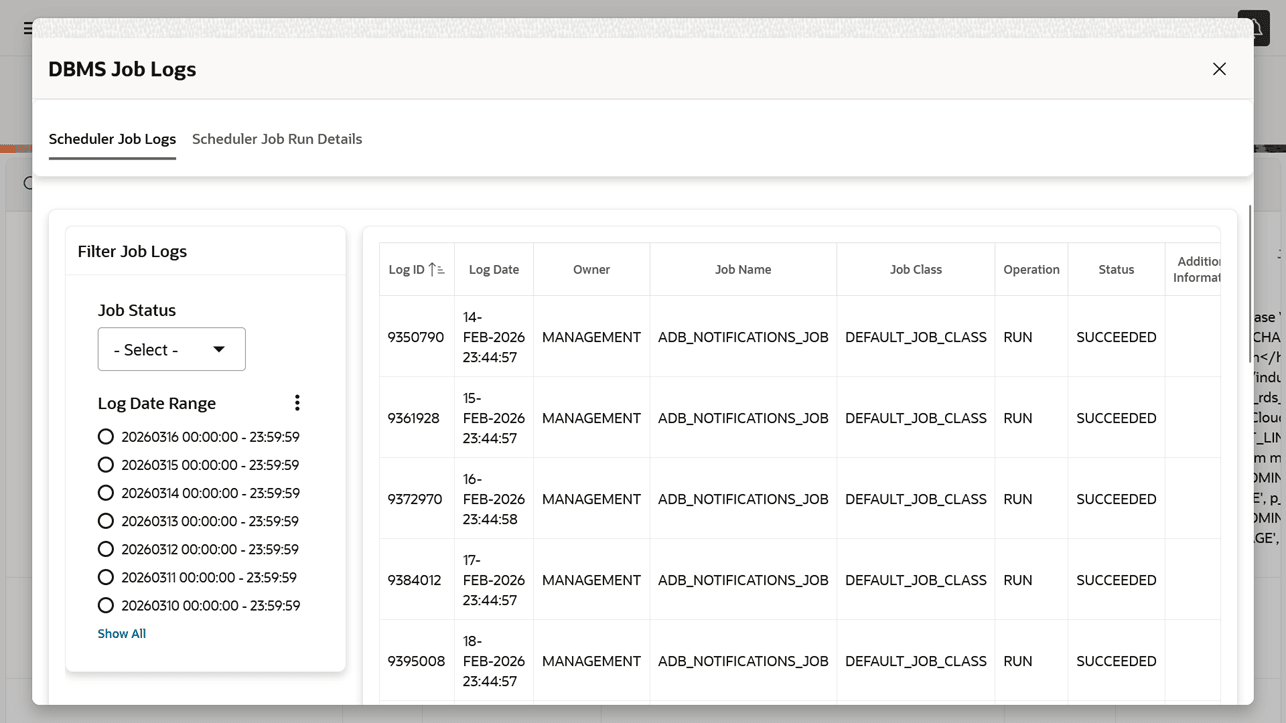Select the 20260313 date range radio button
Screen dimensions: 1286x723
[x=106, y=521]
